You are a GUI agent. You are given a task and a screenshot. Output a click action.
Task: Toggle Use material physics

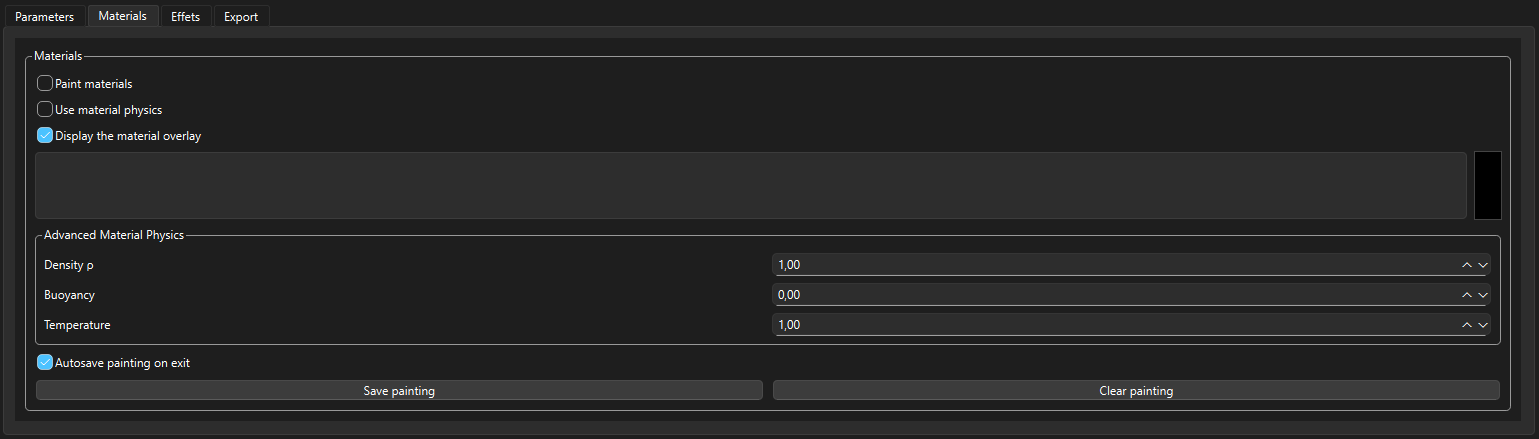click(45, 110)
